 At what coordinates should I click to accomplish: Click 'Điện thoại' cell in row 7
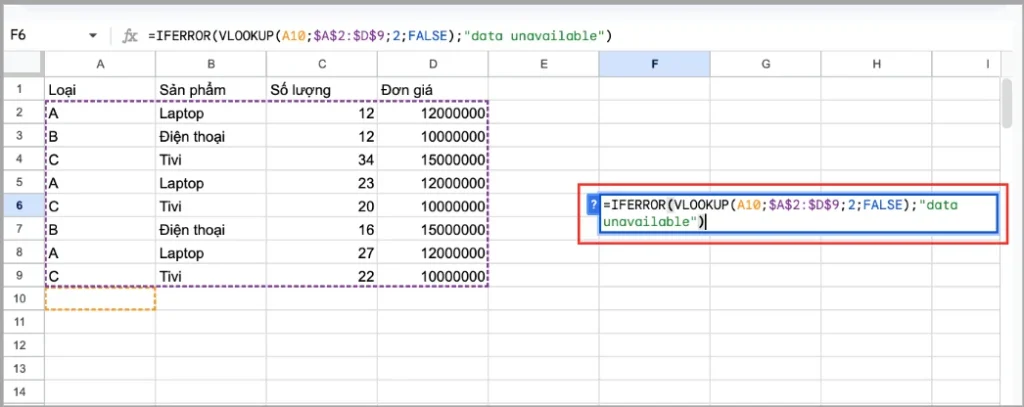[x=211, y=229]
